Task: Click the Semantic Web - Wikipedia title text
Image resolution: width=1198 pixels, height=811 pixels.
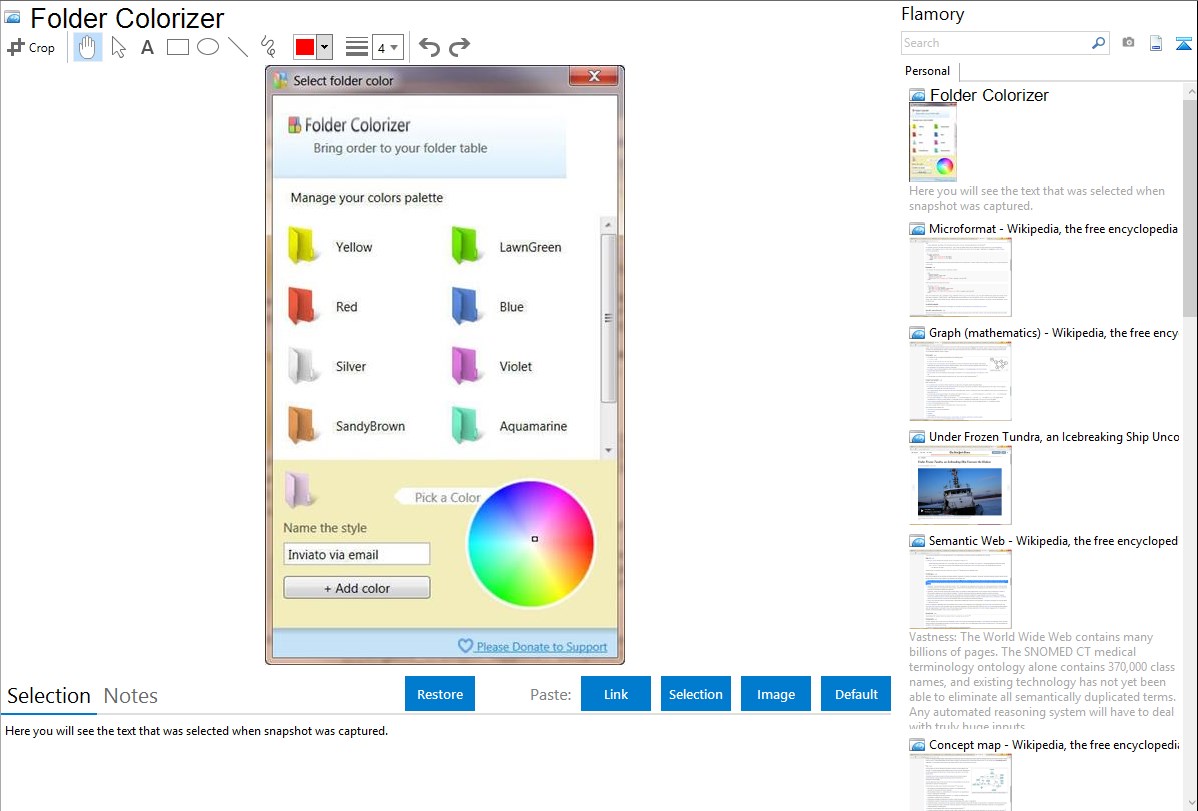Action: tap(1053, 541)
